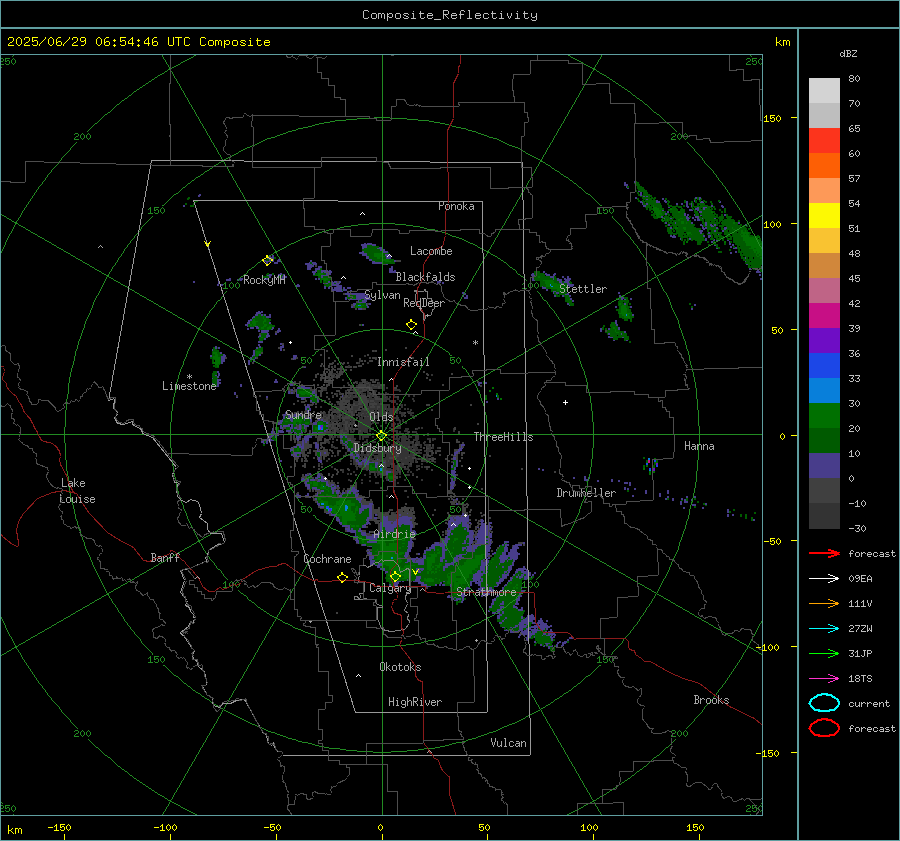Click the Vulcan city label
The width and height of the screenshot is (900, 841).
[508, 743]
